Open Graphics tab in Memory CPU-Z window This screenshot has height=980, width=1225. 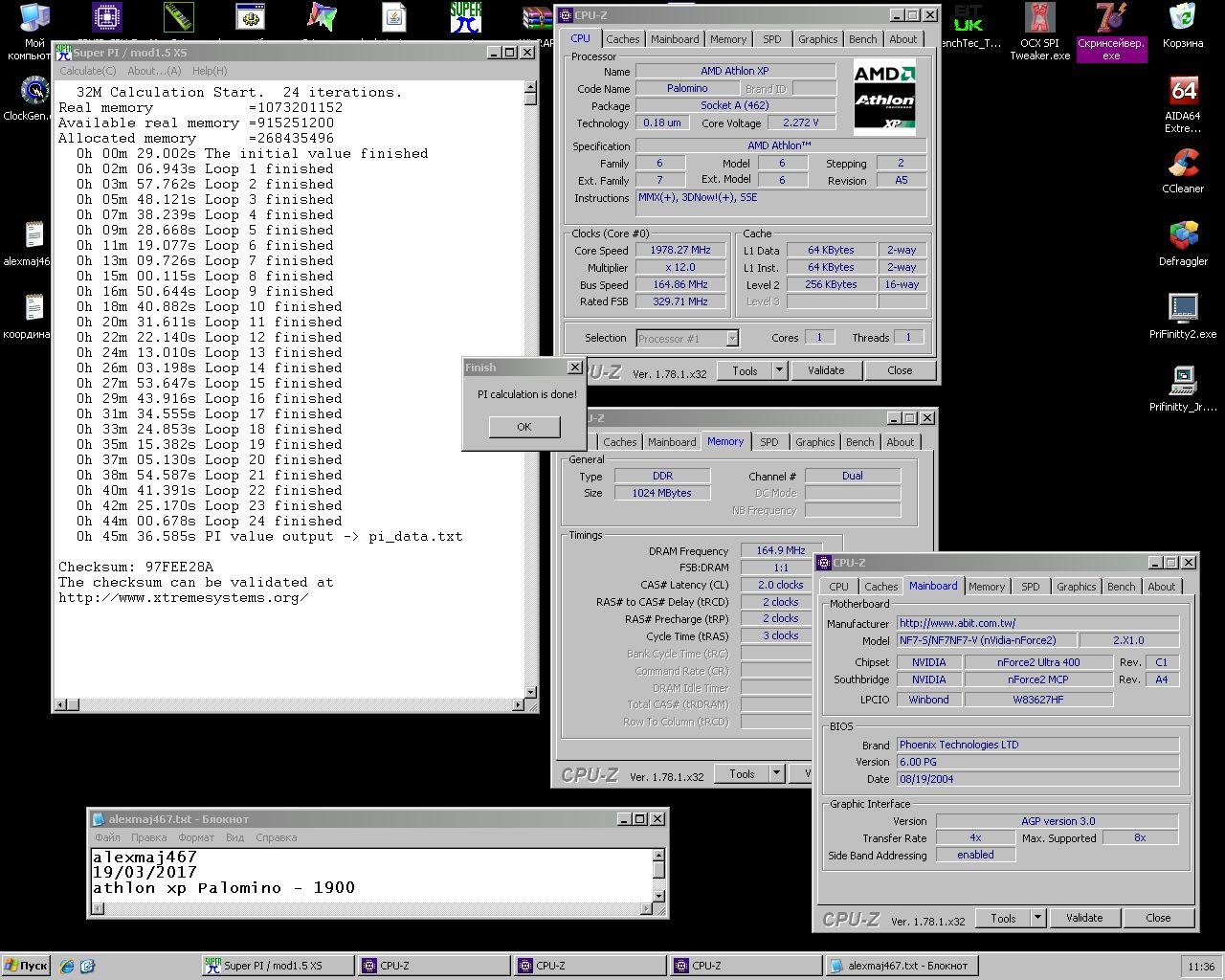(814, 442)
